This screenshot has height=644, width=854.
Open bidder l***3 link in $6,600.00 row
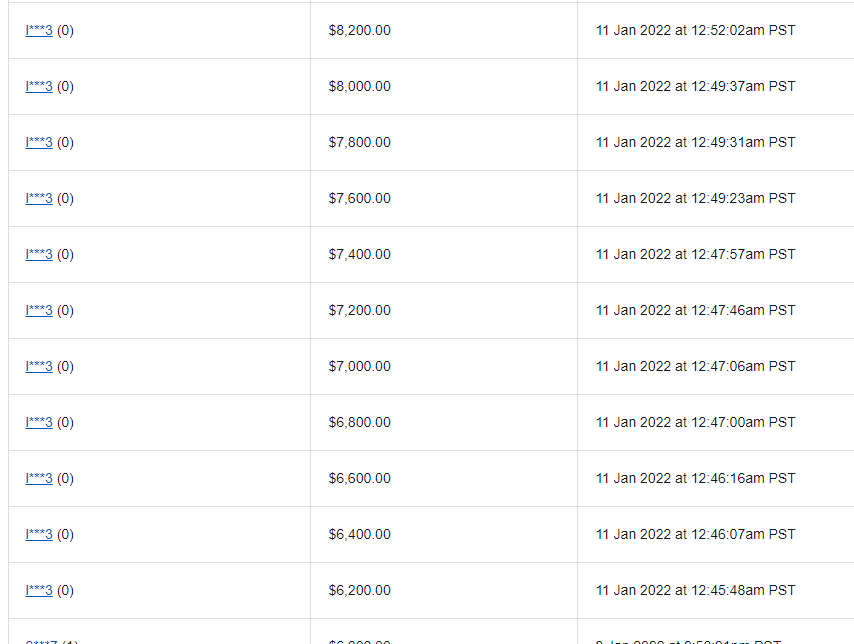pyautogui.click(x=39, y=478)
